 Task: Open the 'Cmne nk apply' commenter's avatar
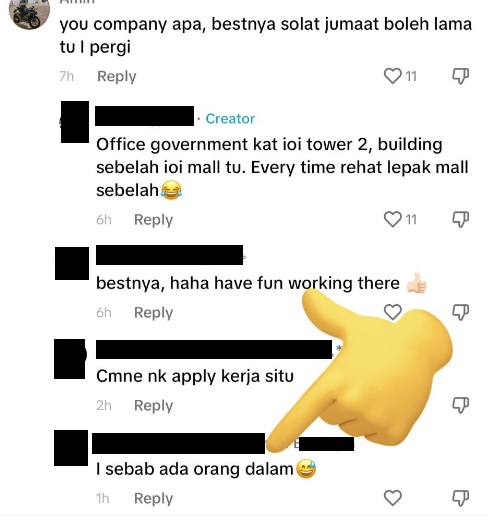pyautogui.click(x=70, y=359)
